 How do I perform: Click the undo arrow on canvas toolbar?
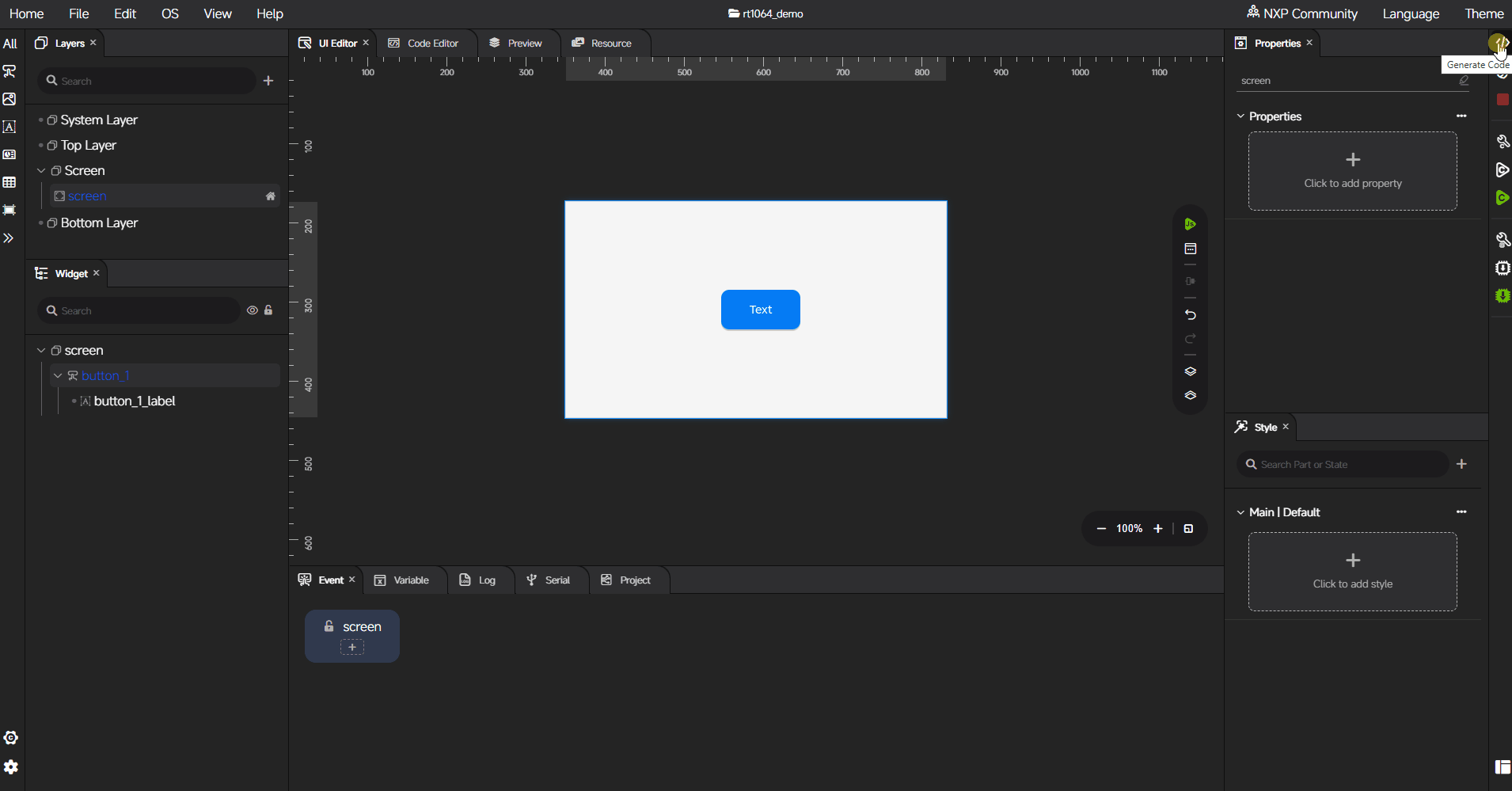click(1190, 314)
